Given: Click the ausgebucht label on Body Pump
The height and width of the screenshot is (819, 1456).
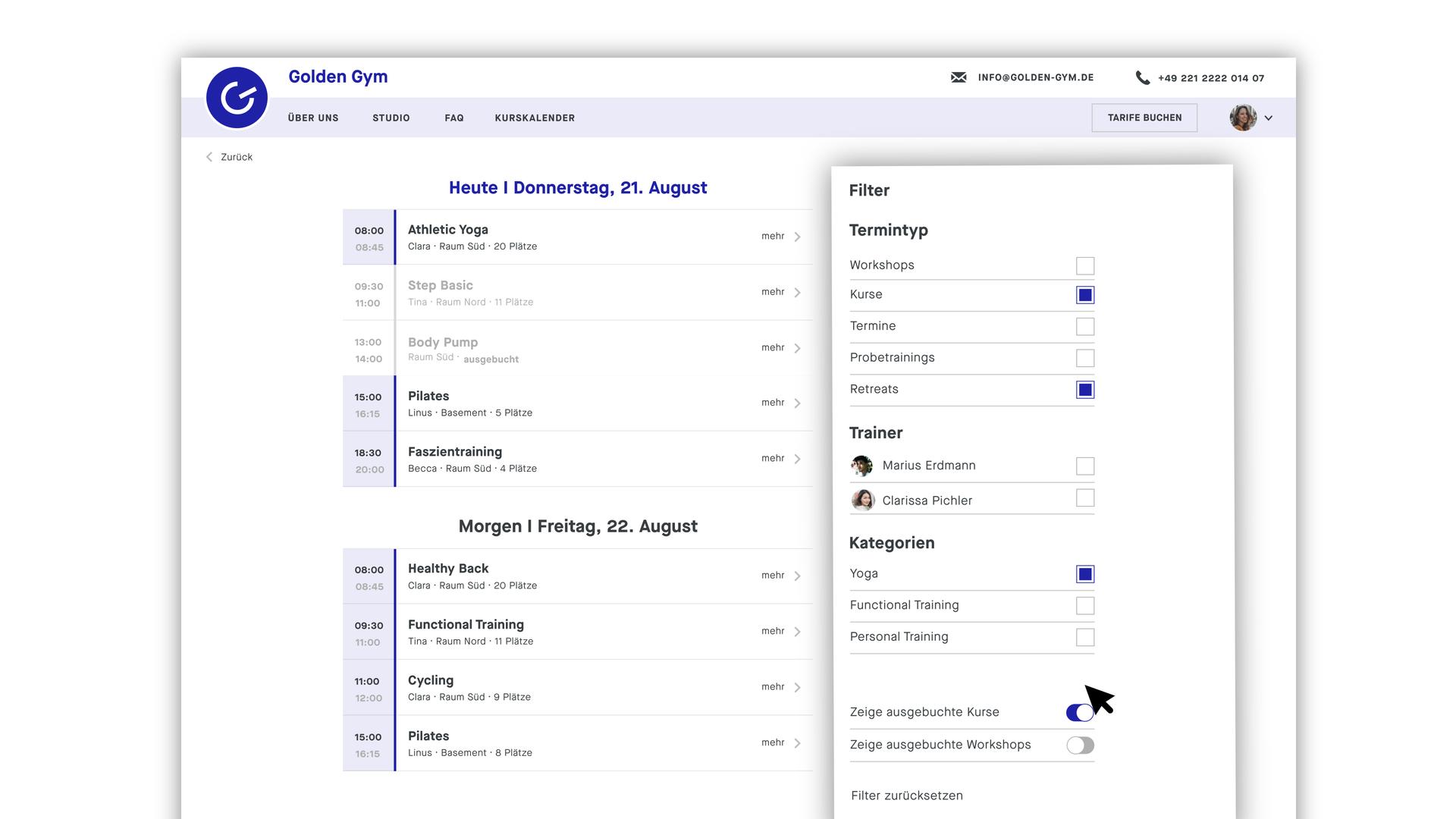Looking at the screenshot, I should [x=491, y=359].
